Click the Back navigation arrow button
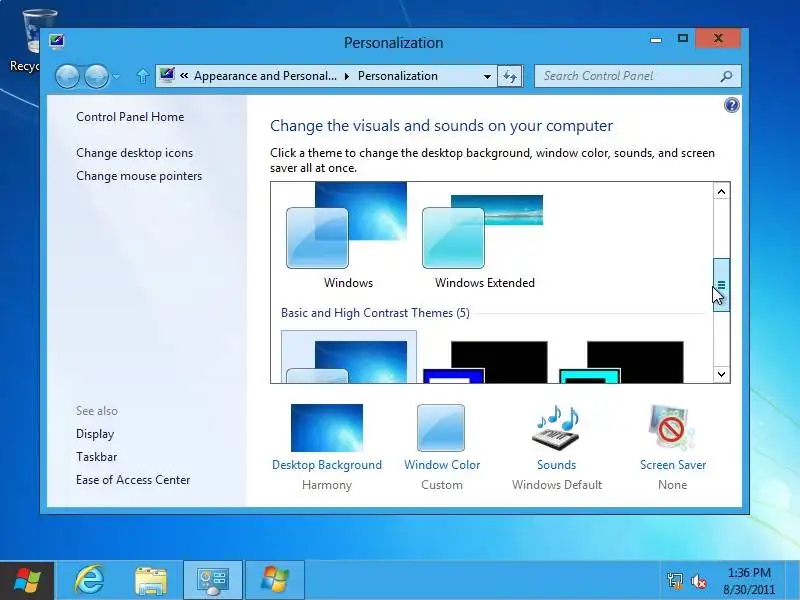This screenshot has width=800, height=600. (x=67, y=77)
